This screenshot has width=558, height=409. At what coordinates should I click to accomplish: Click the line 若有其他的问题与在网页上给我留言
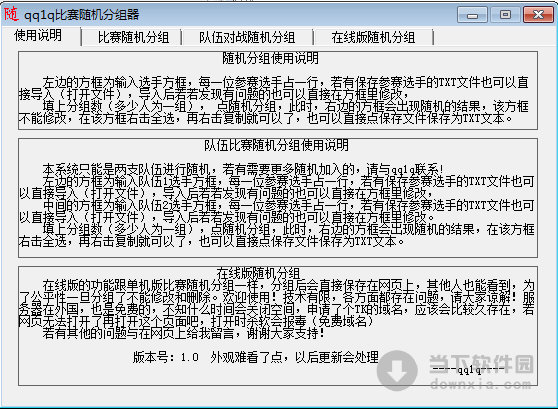[183, 334]
